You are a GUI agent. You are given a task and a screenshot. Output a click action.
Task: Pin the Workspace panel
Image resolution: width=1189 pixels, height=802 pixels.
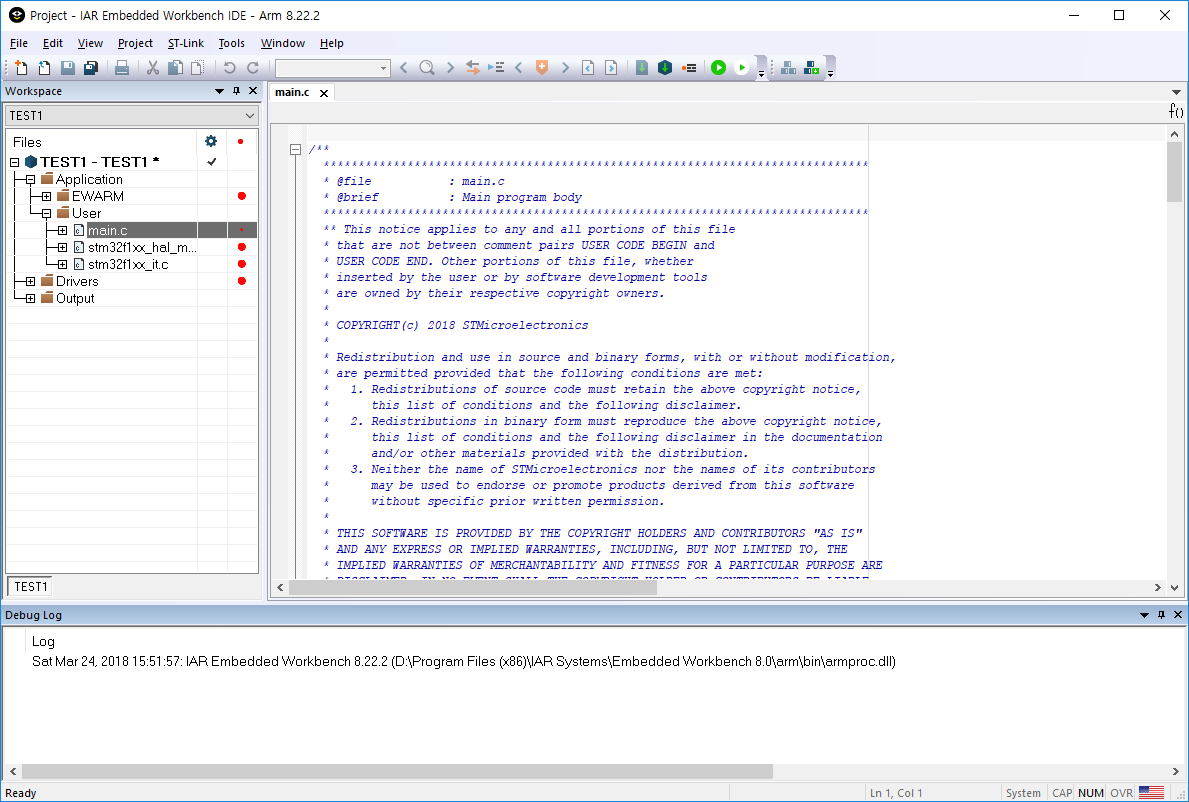coord(237,91)
